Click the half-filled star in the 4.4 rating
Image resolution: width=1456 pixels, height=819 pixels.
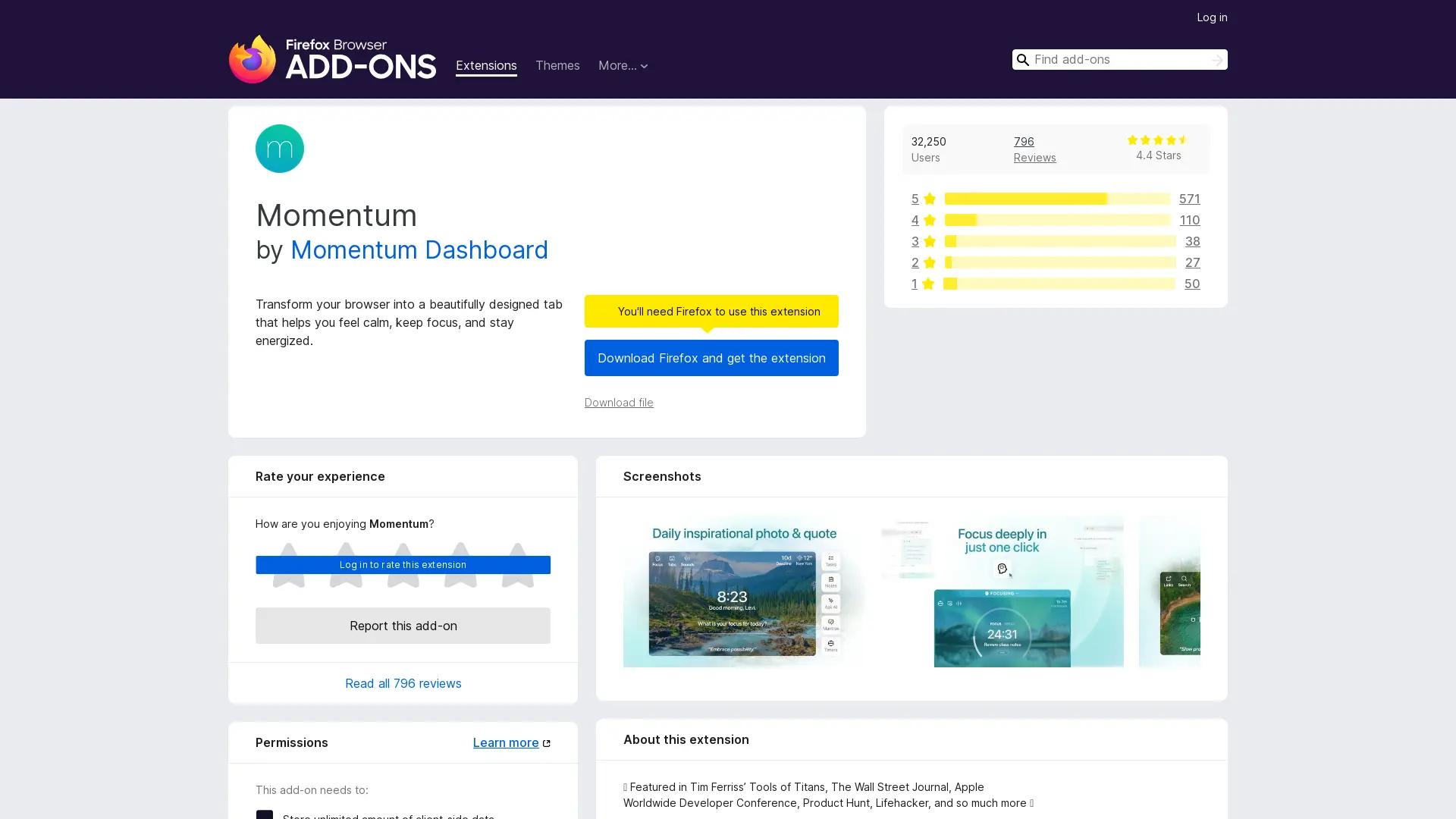point(1182,140)
